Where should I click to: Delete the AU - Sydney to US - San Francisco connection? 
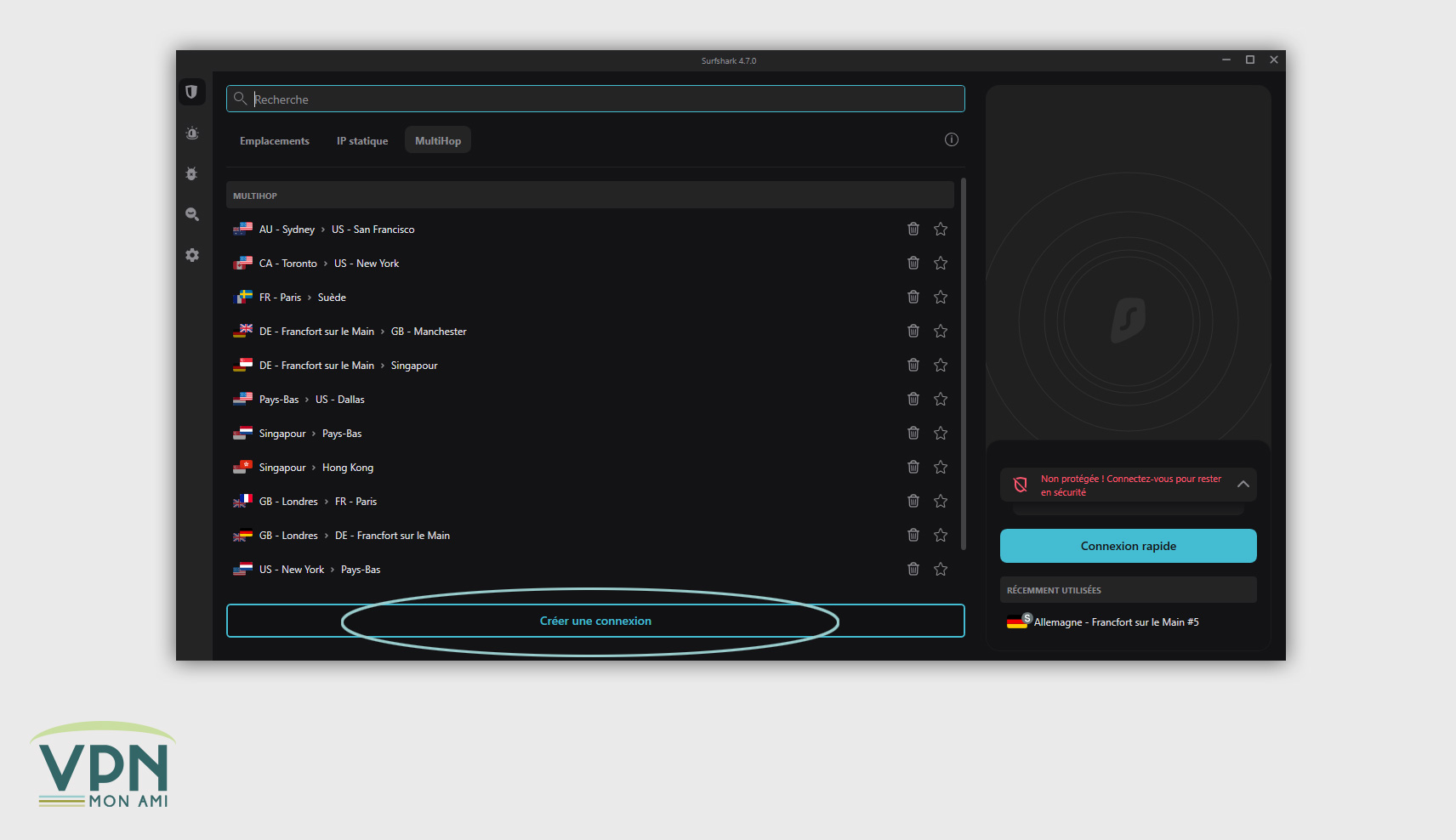913,229
